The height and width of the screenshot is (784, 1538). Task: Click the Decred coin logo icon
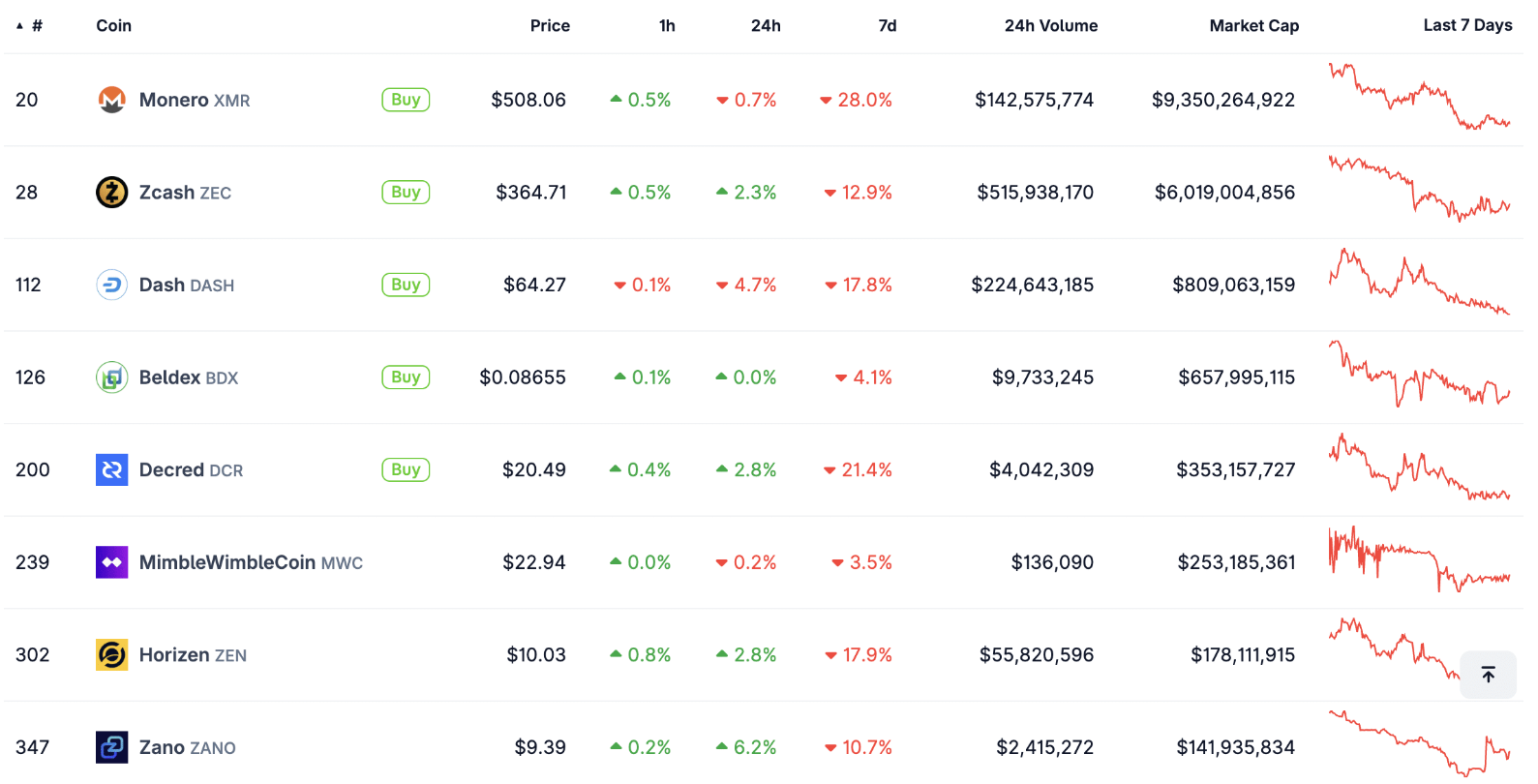(x=112, y=469)
